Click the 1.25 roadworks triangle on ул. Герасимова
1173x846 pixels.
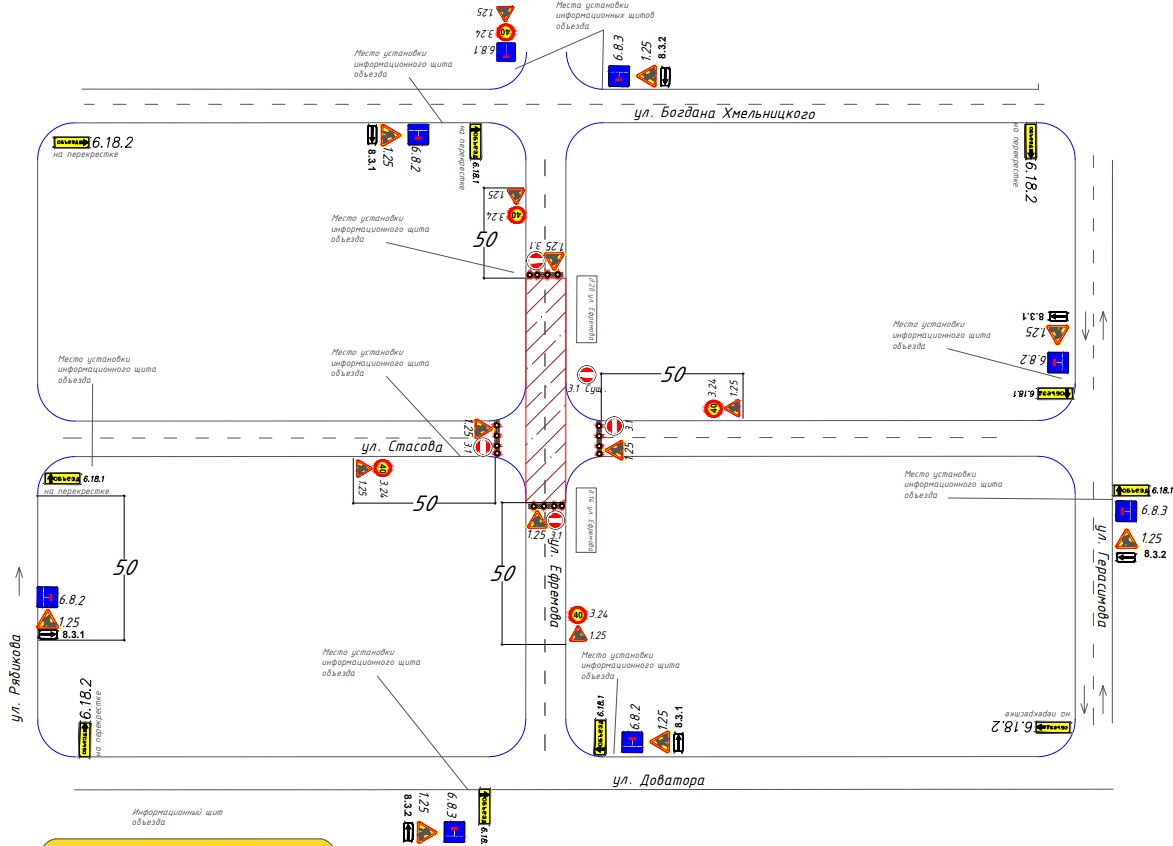(x=1126, y=539)
